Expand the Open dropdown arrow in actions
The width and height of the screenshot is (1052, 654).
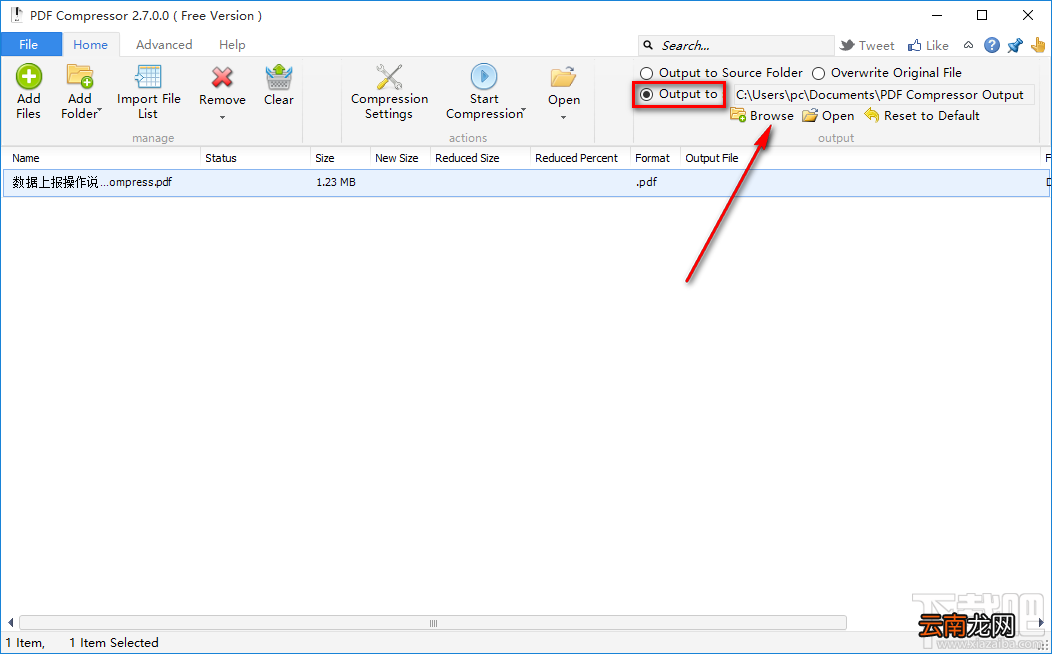[564, 117]
